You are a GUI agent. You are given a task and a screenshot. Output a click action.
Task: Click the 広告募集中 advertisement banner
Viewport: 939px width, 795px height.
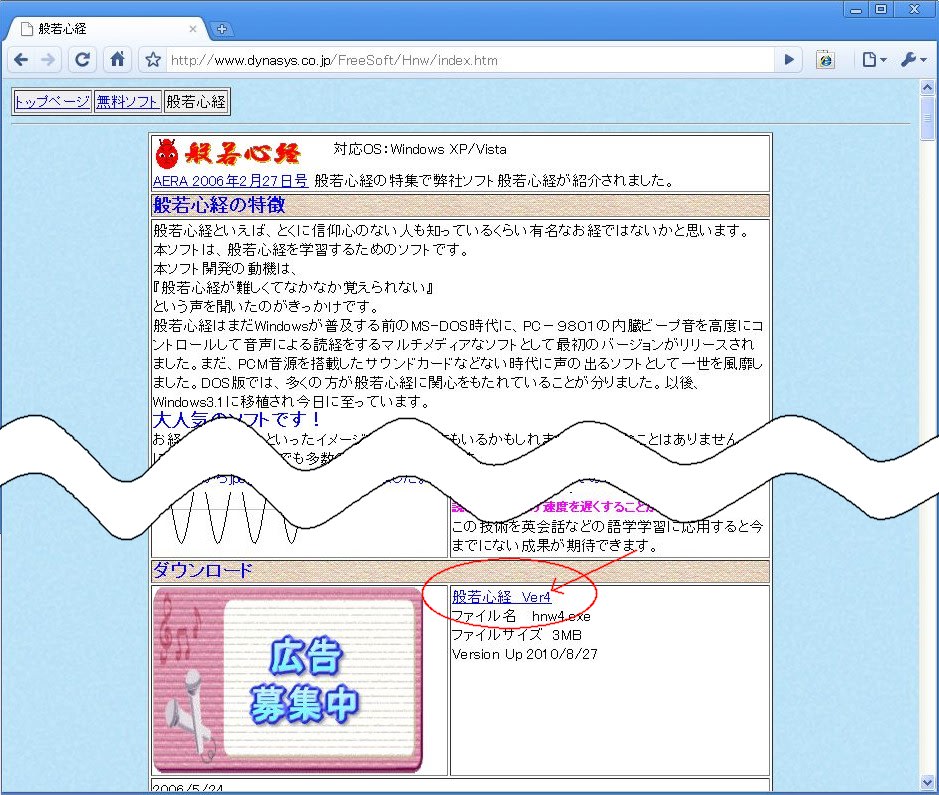288,680
